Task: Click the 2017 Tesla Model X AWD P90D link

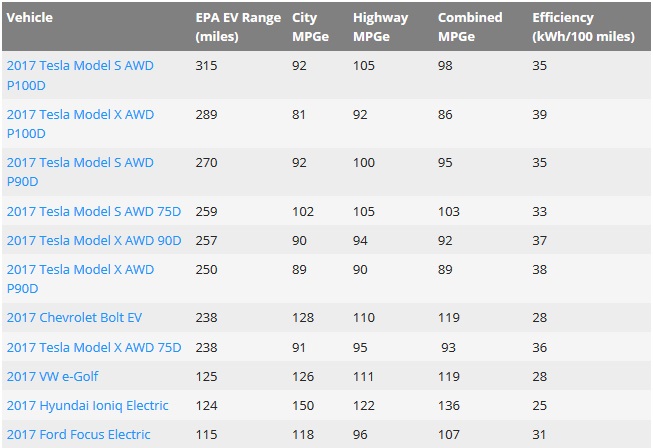Action: (80, 279)
